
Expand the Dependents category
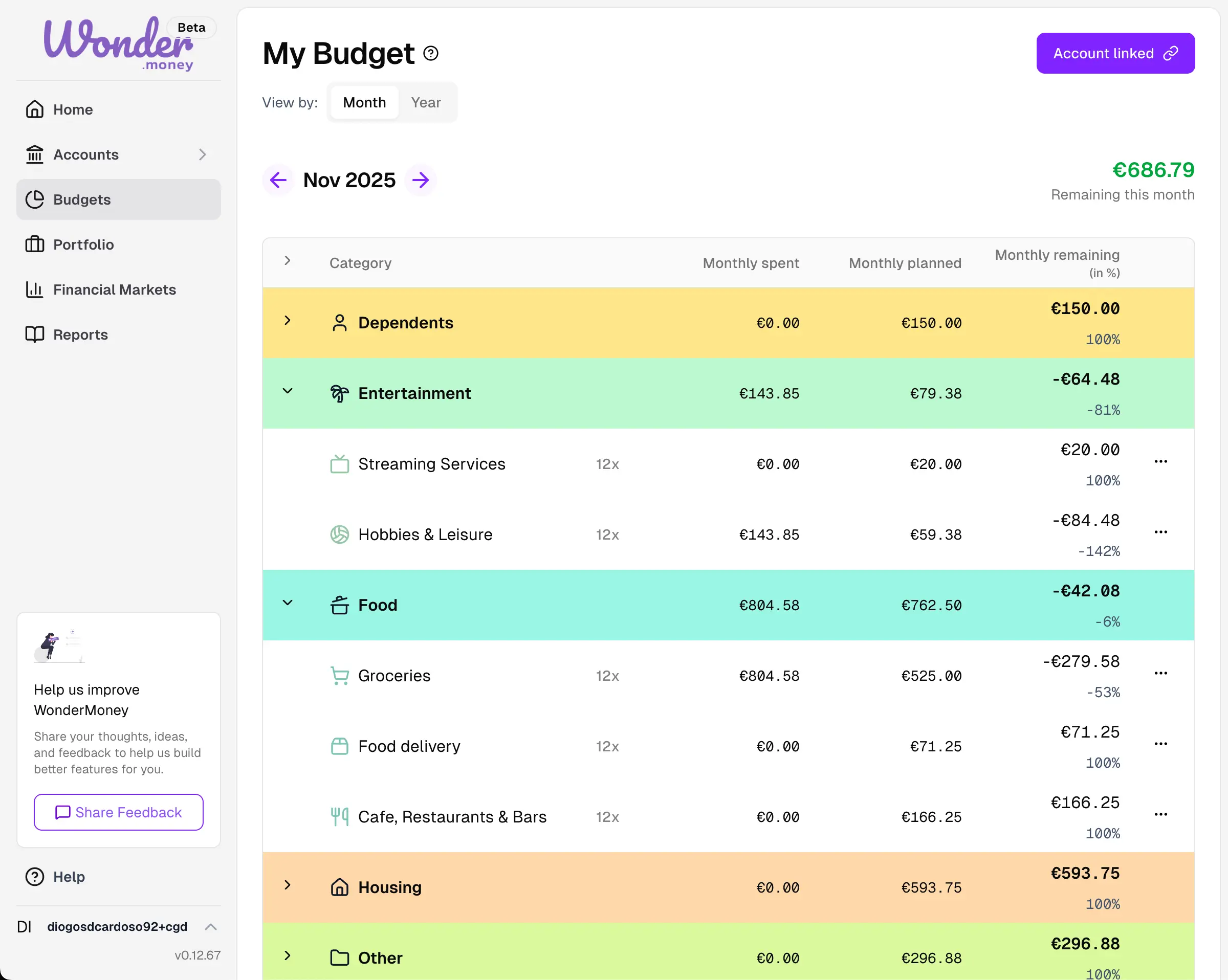(x=288, y=321)
